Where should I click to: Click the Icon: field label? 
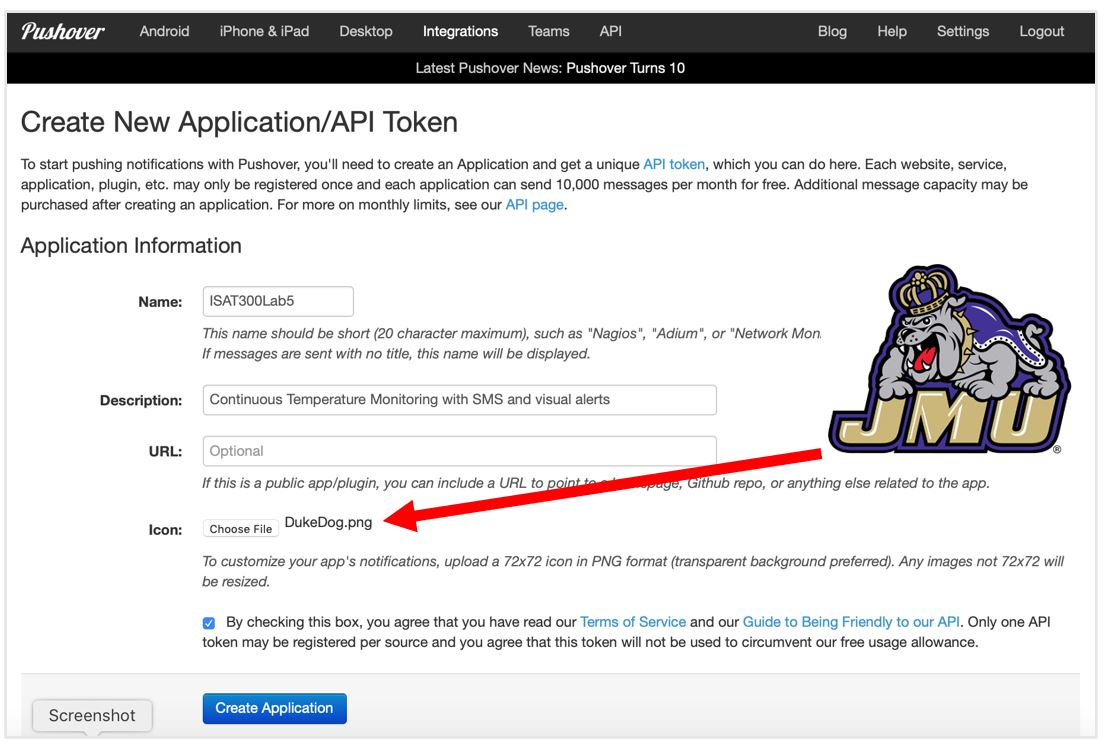[x=165, y=529]
